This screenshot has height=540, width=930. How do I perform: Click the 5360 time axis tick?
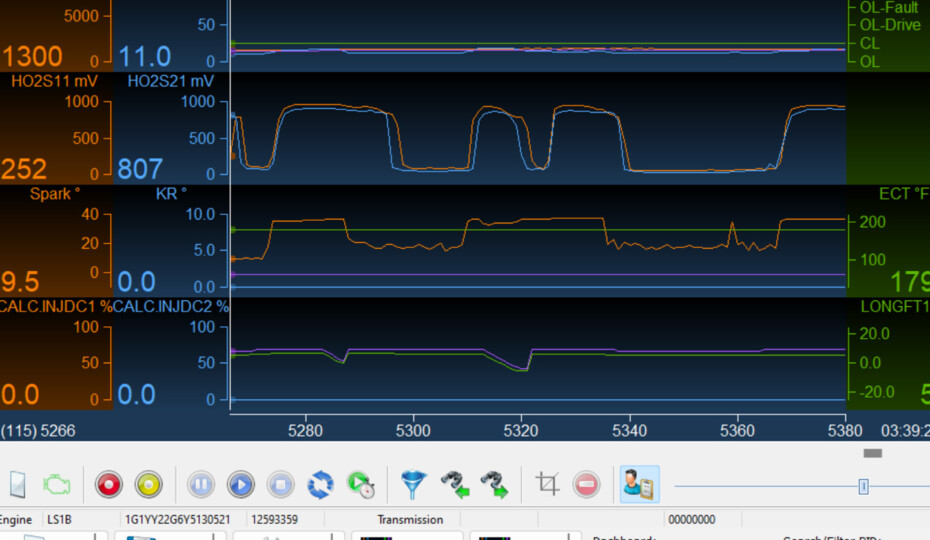click(x=737, y=430)
